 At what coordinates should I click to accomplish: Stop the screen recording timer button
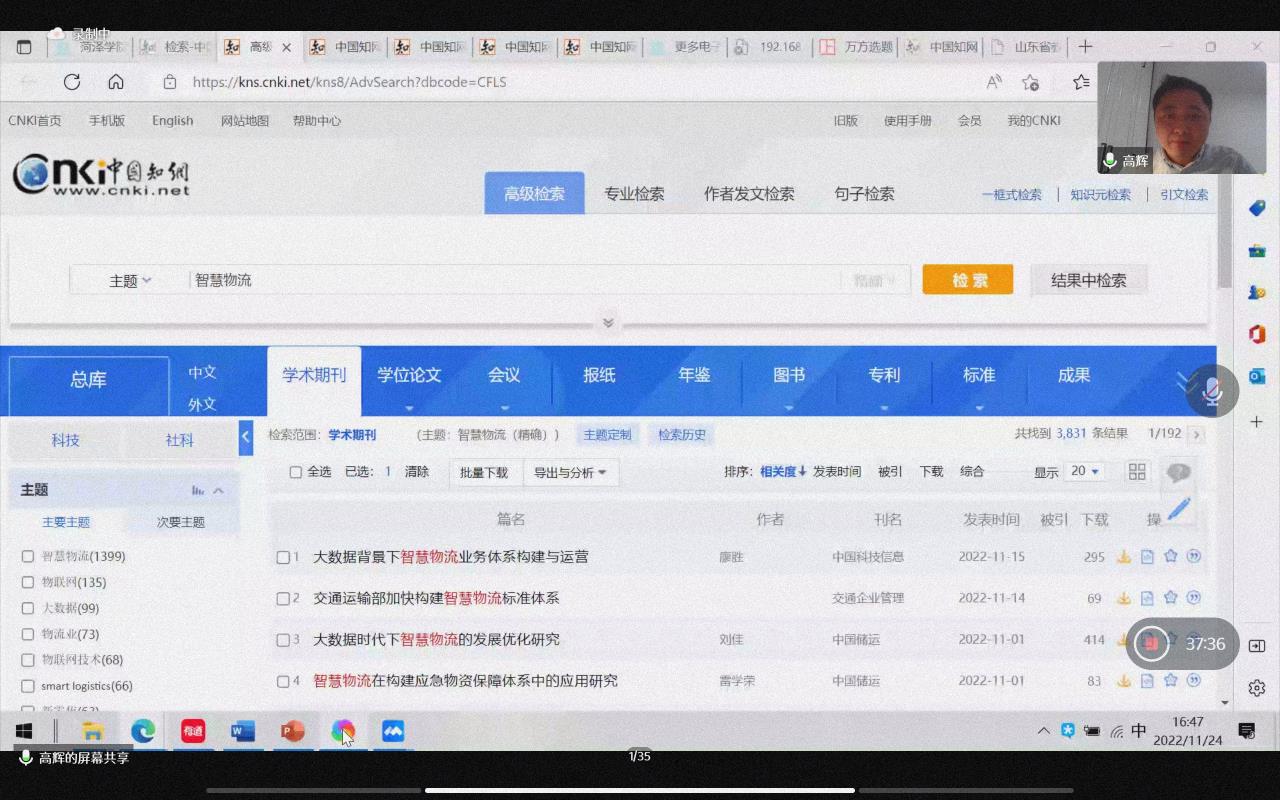[1151, 644]
